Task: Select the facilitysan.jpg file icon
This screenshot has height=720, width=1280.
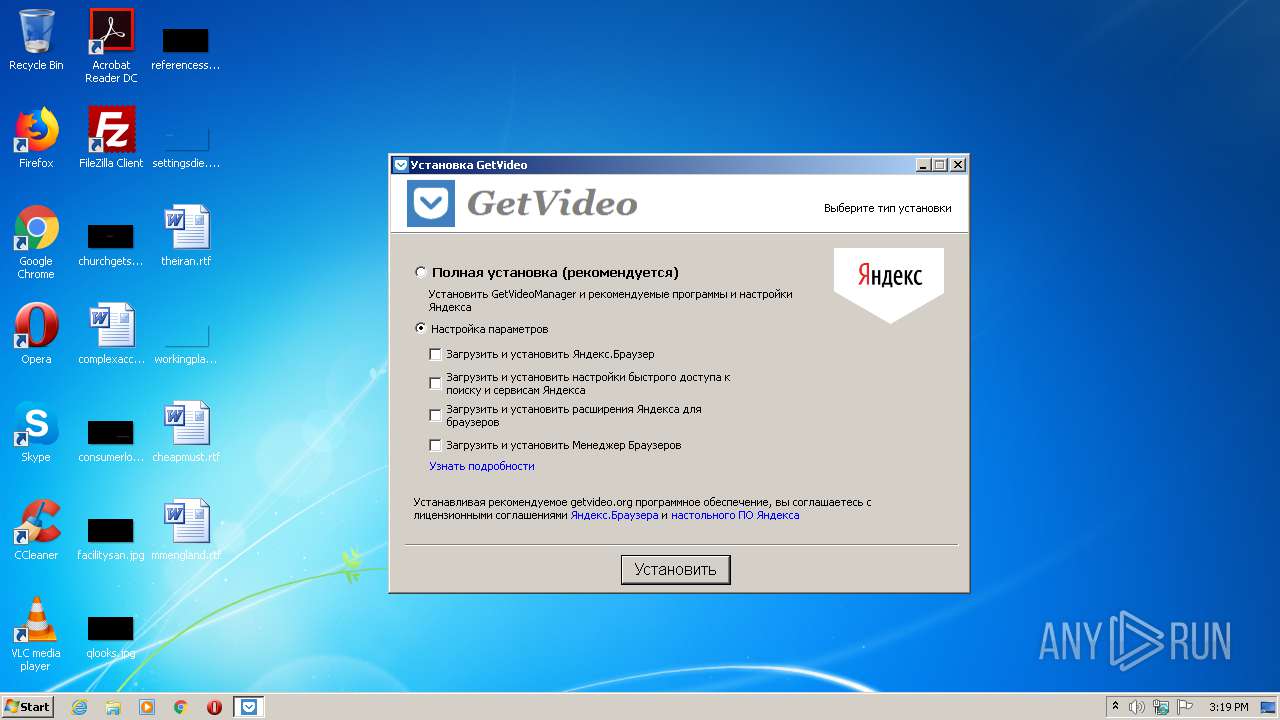Action: pos(111,538)
